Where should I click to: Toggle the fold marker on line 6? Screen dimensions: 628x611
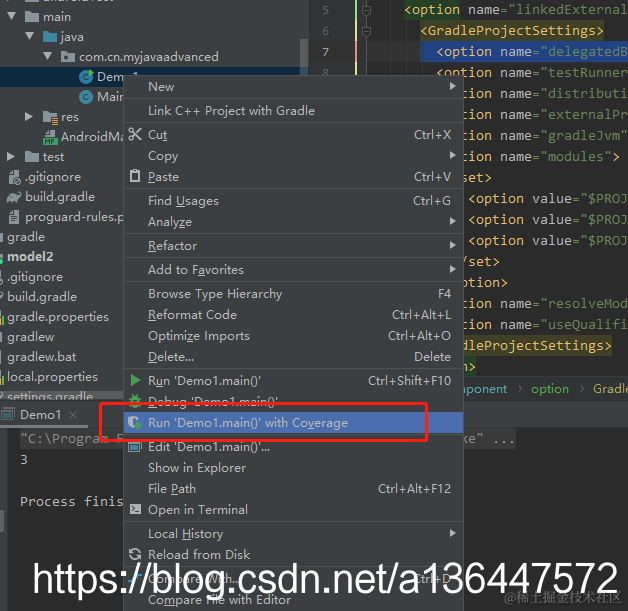pyautogui.click(x=366, y=31)
